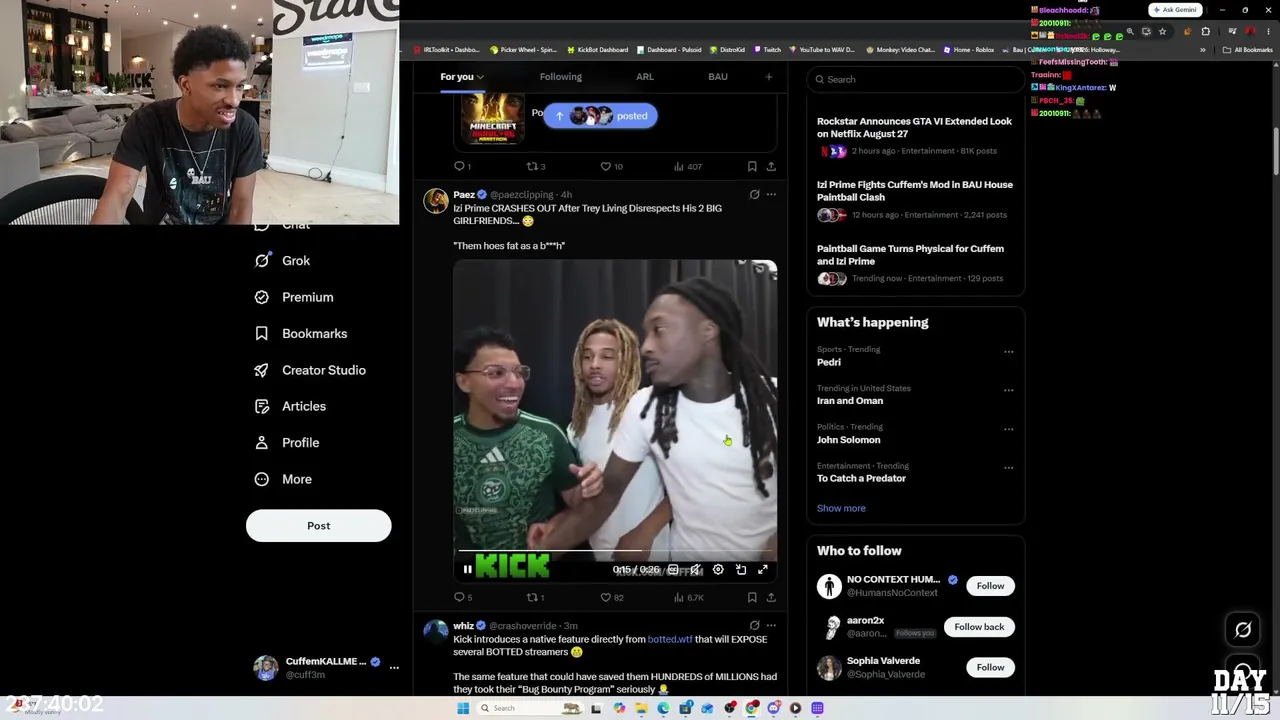Open Articles from the sidebar
This screenshot has width=1280, height=720.
point(291,406)
